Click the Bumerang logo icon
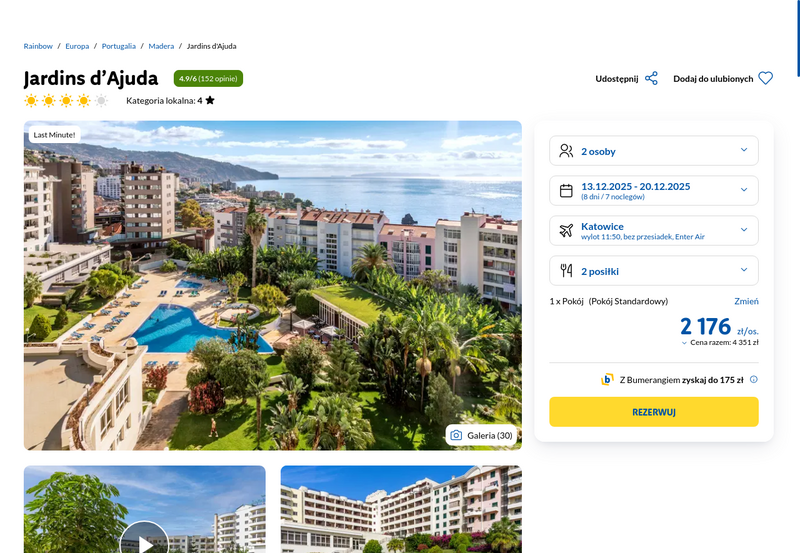Image resolution: width=800 pixels, height=553 pixels. (x=607, y=380)
